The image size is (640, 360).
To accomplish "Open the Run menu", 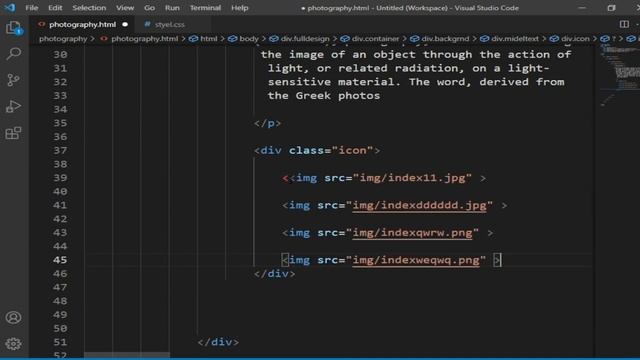I will pyautogui.click(x=172, y=8).
